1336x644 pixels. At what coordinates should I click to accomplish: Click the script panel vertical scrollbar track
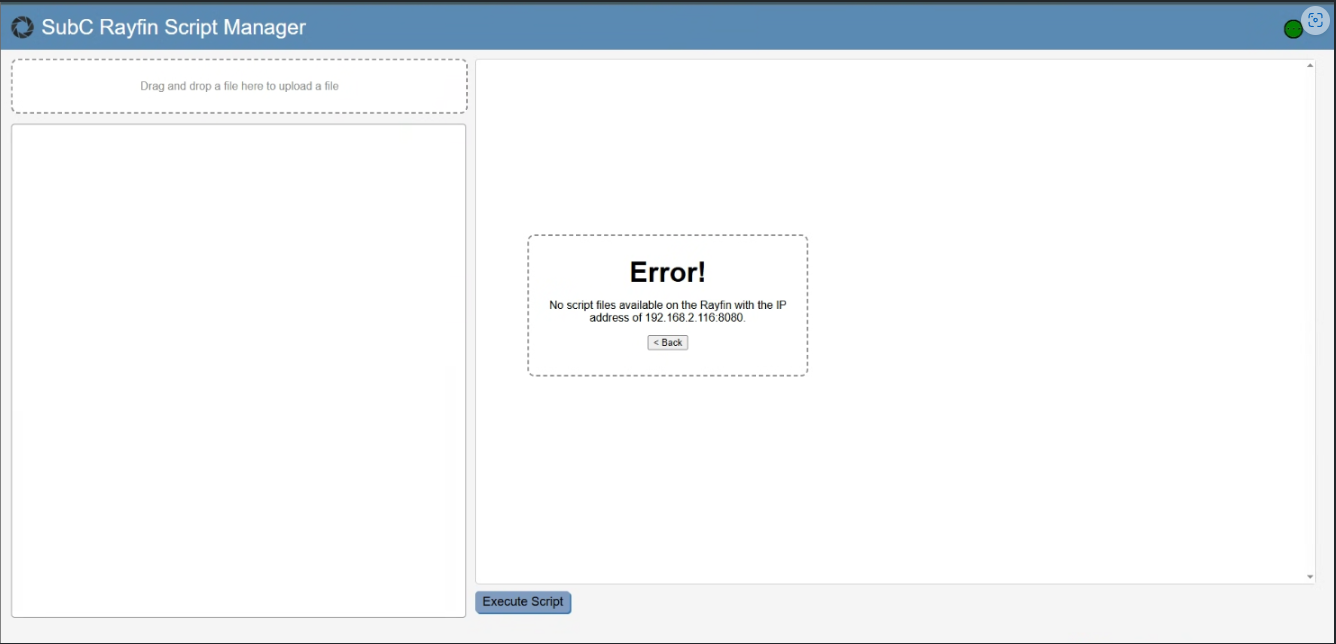(x=1309, y=320)
